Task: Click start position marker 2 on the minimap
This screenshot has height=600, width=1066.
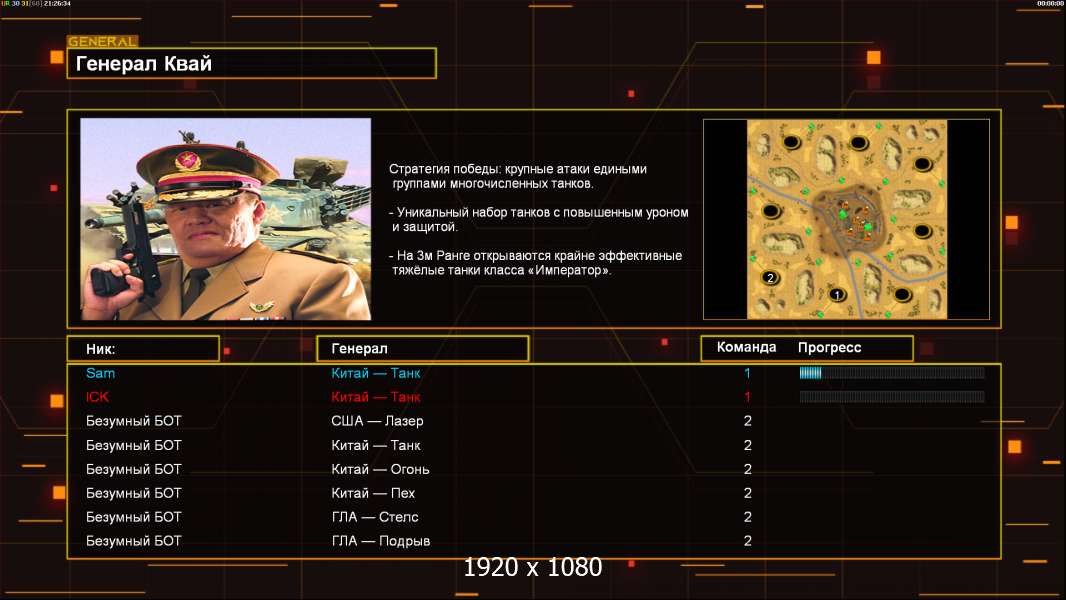Action: (x=770, y=277)
